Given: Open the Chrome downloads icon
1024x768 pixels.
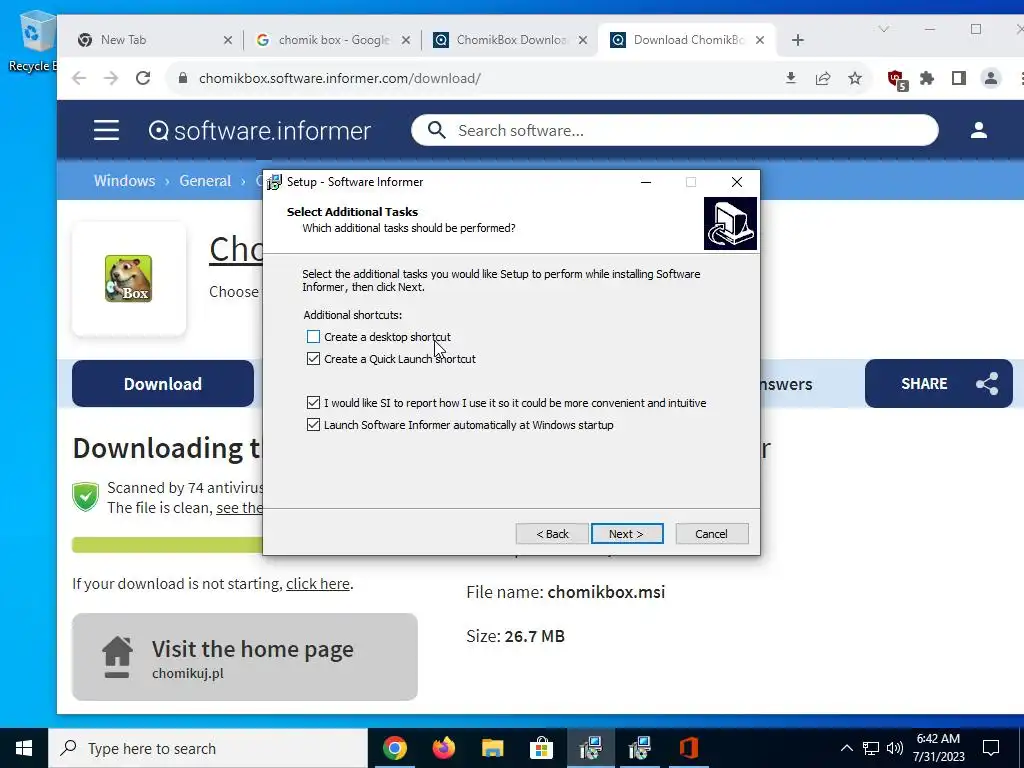Looking at the screenshot, I should [791, 78].
